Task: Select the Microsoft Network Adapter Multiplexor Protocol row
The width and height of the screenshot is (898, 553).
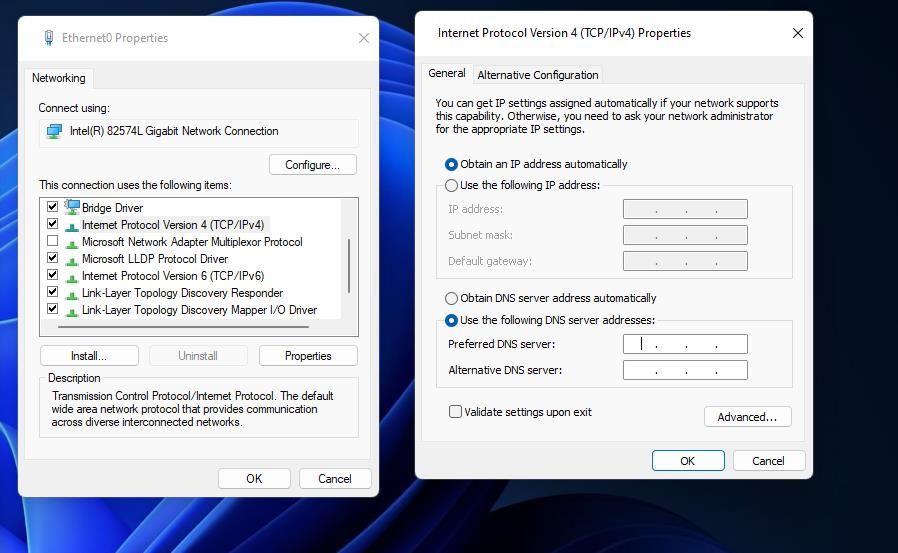Action: [x=192, y=242]
